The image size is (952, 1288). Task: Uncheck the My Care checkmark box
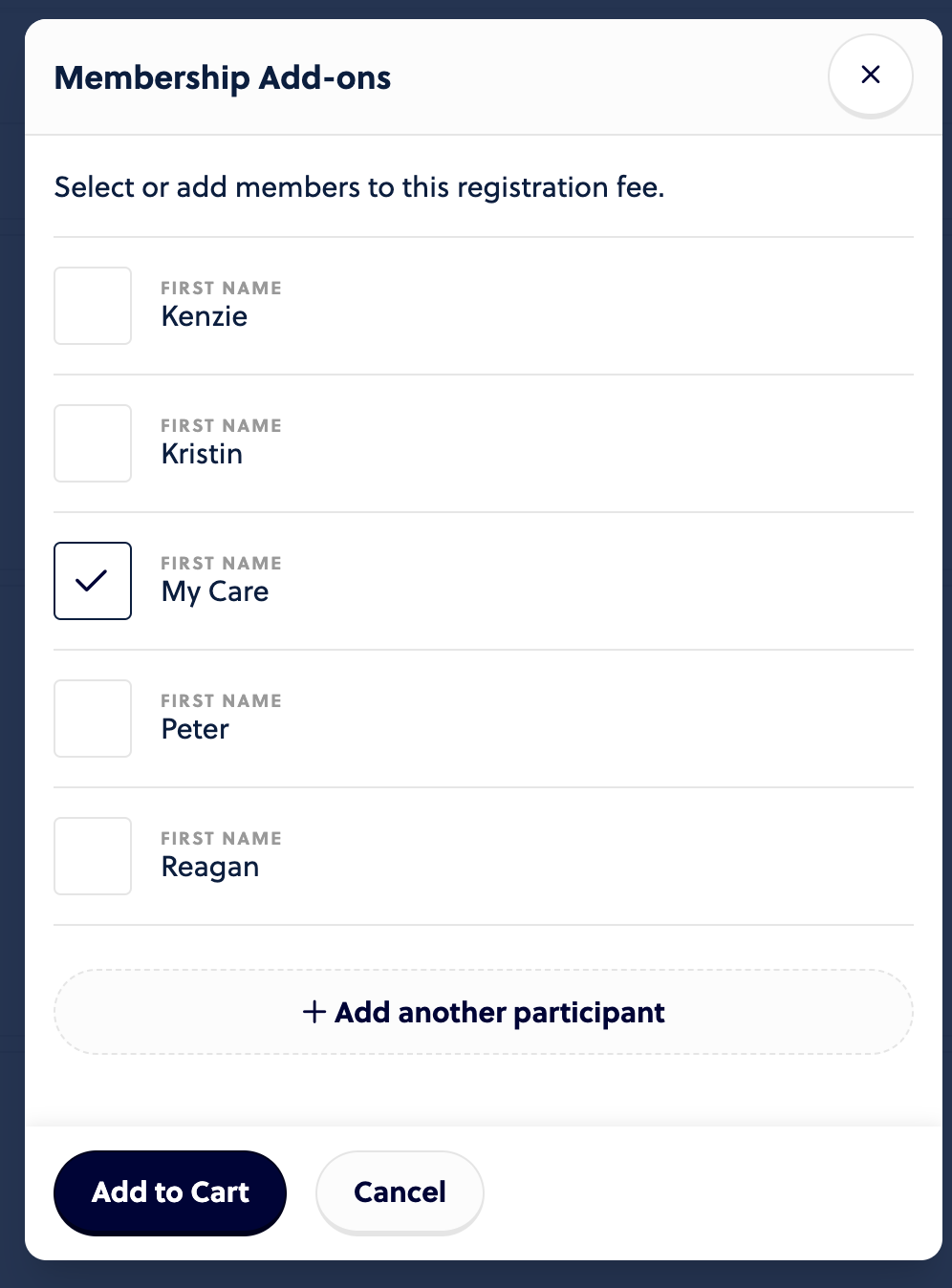(93, 581)
